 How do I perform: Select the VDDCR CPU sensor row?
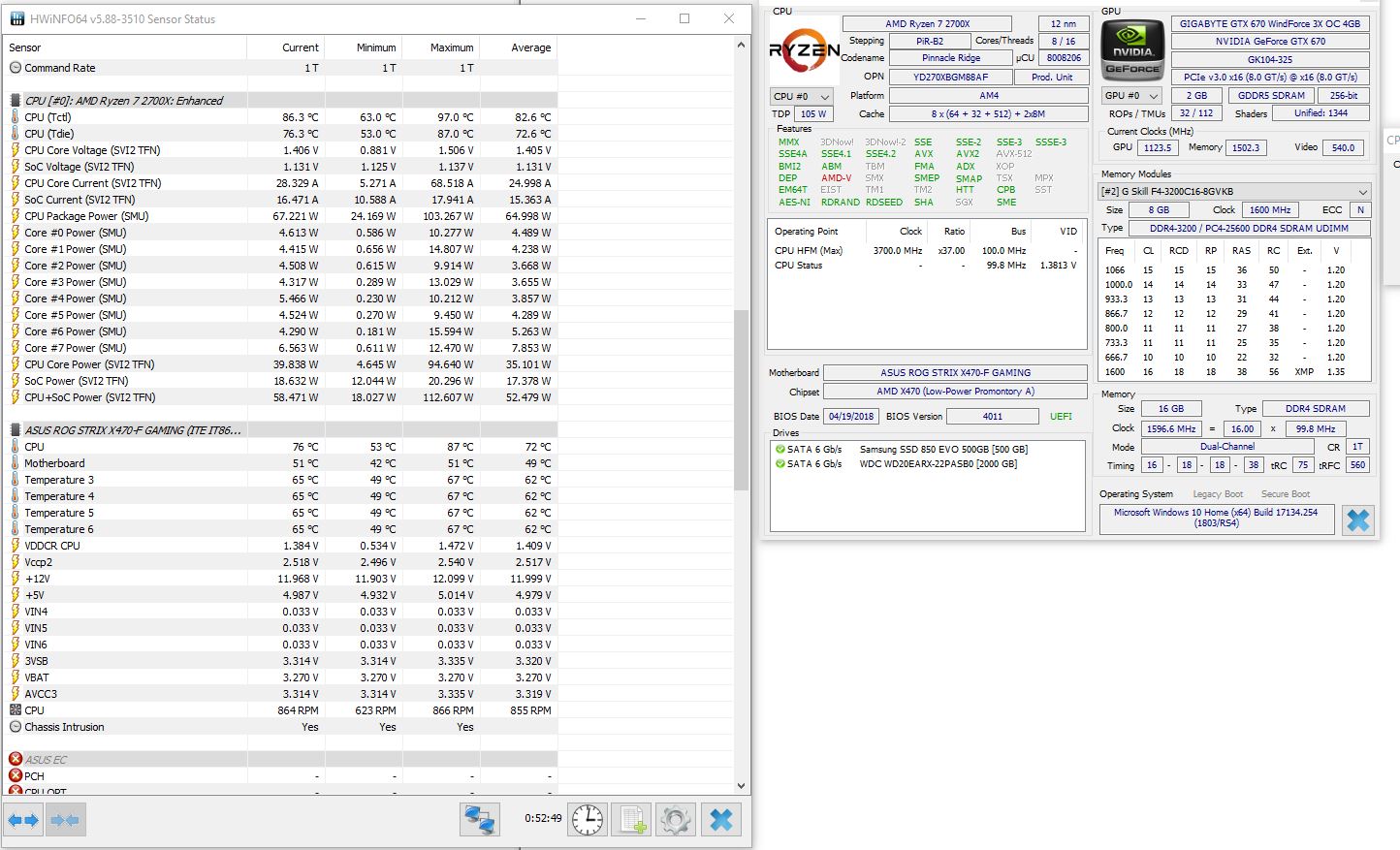tap(280, 546)
